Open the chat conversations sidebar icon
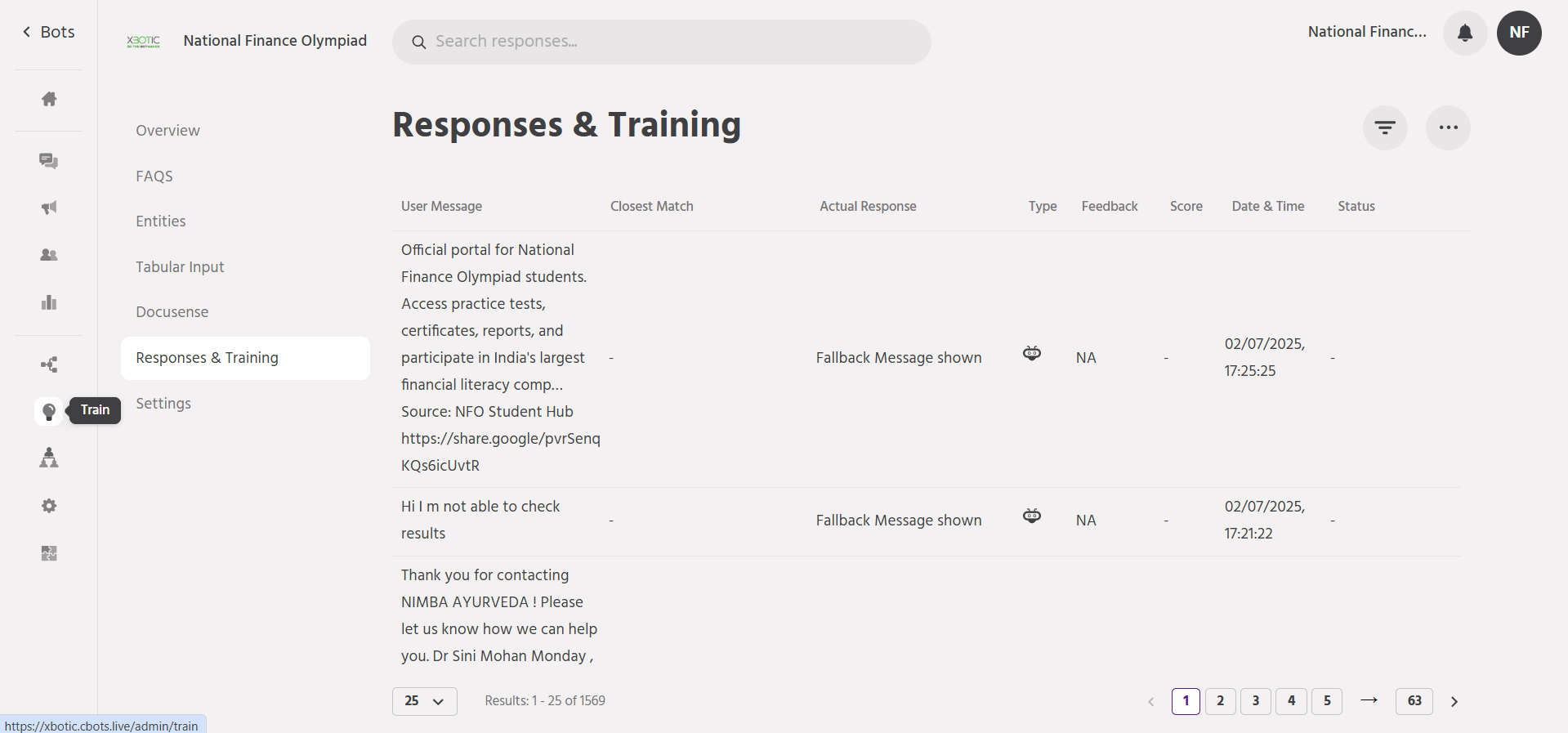 (49, 161)
